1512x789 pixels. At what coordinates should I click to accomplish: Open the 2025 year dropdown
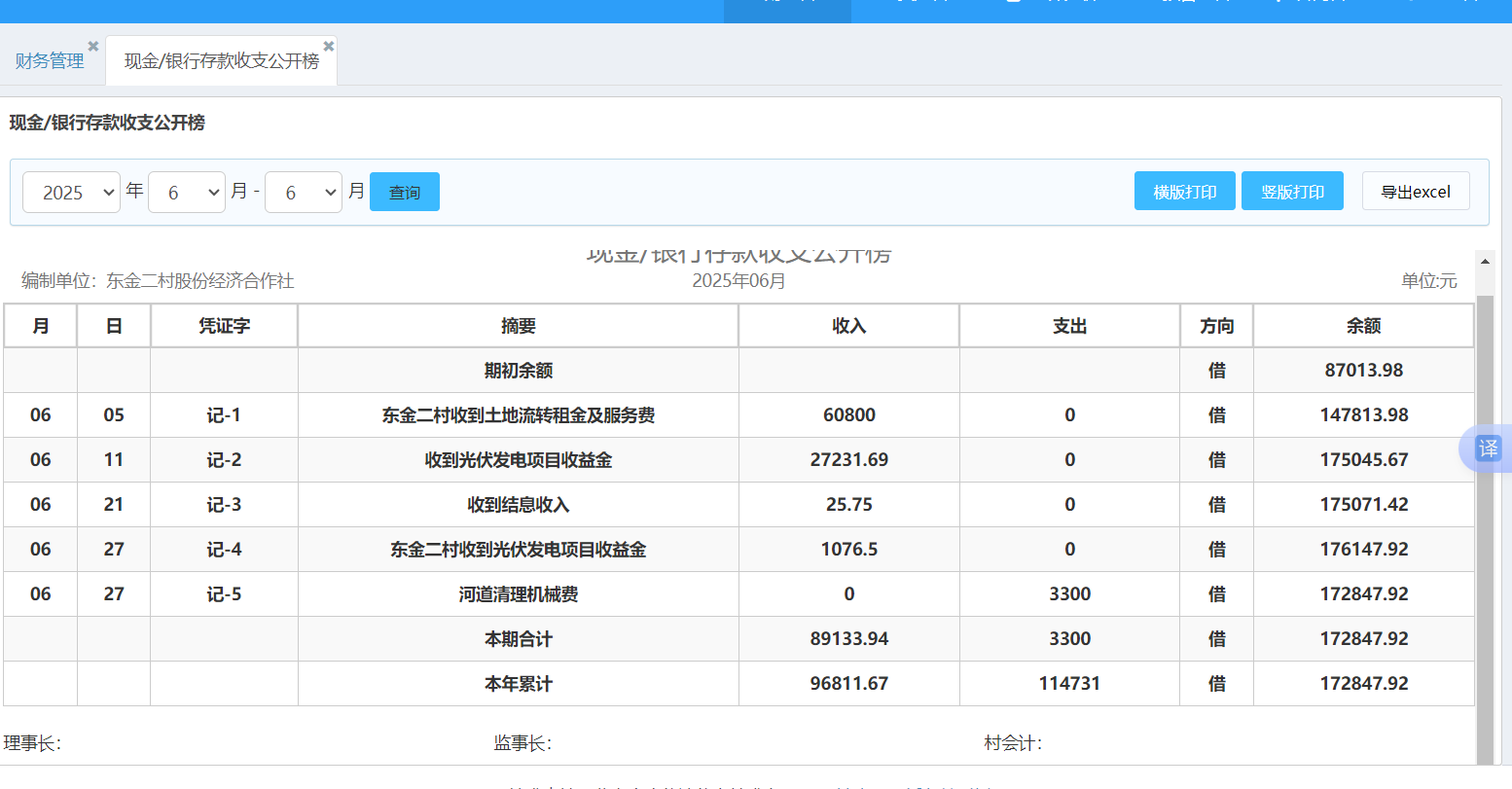pyautogui.click(x=71, y=193)
